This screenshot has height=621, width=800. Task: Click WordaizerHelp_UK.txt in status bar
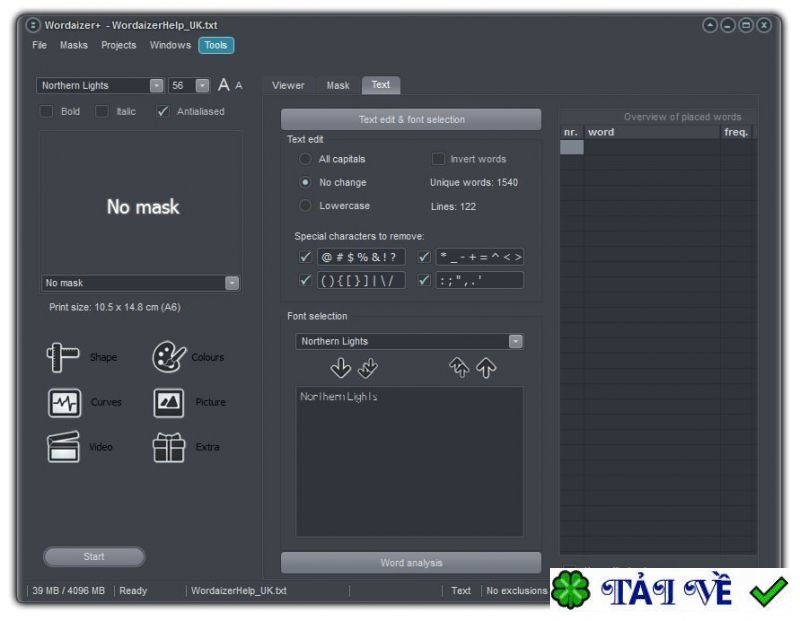point(239,590)
